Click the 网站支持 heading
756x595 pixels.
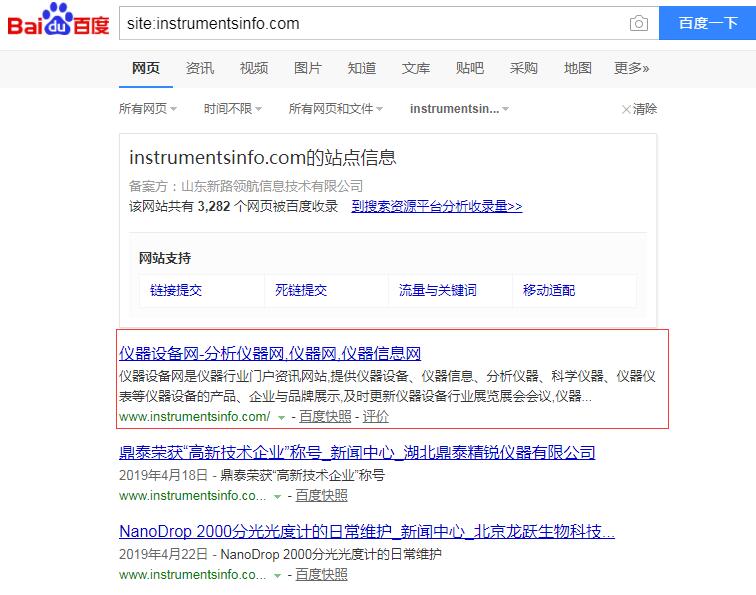[x=165, y=258]
